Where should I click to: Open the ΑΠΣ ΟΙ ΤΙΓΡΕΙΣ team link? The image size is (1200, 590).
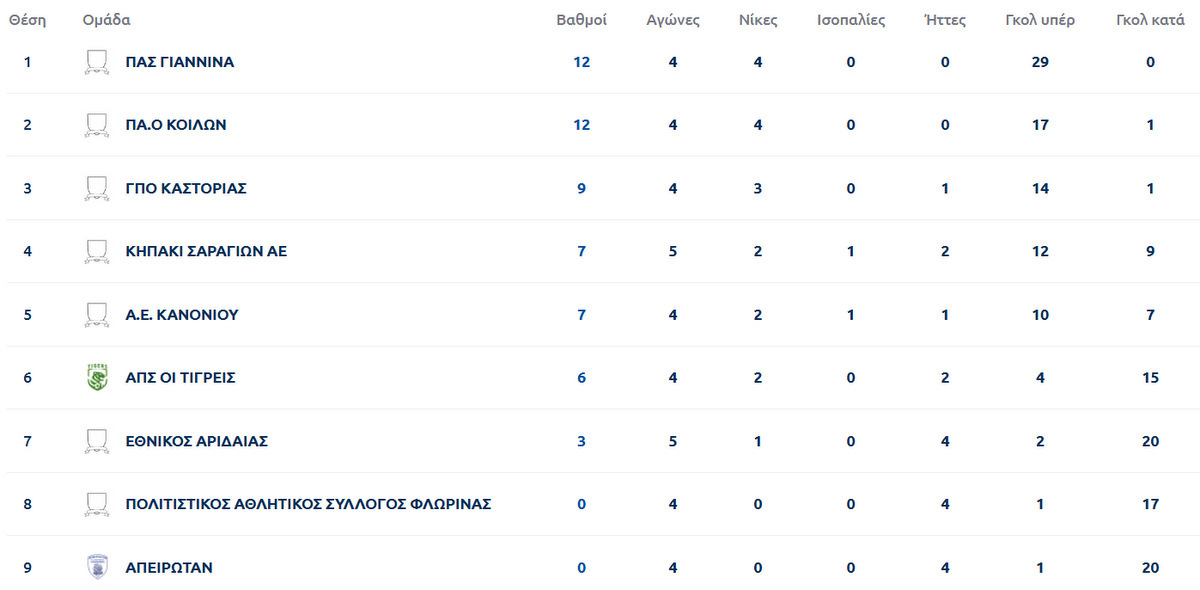coord(181,378)
